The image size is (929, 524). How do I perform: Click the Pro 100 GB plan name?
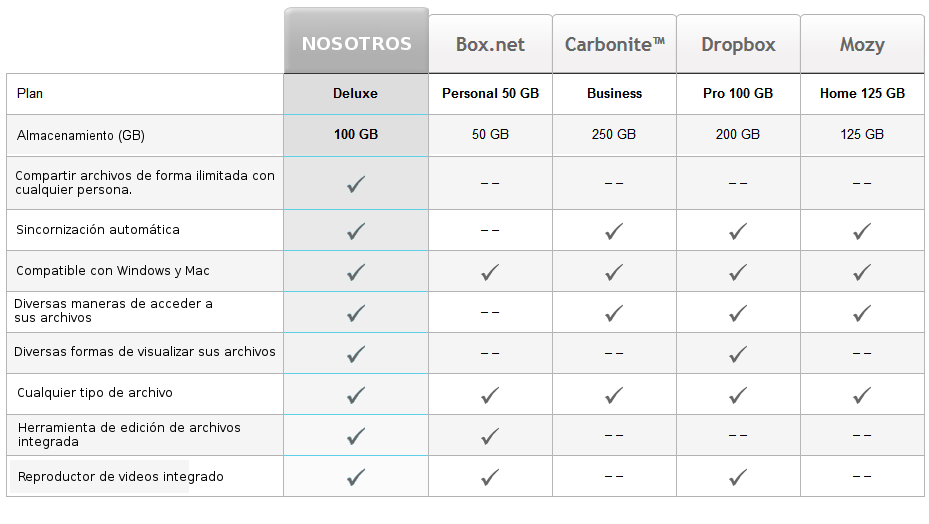tap(738, 94)
